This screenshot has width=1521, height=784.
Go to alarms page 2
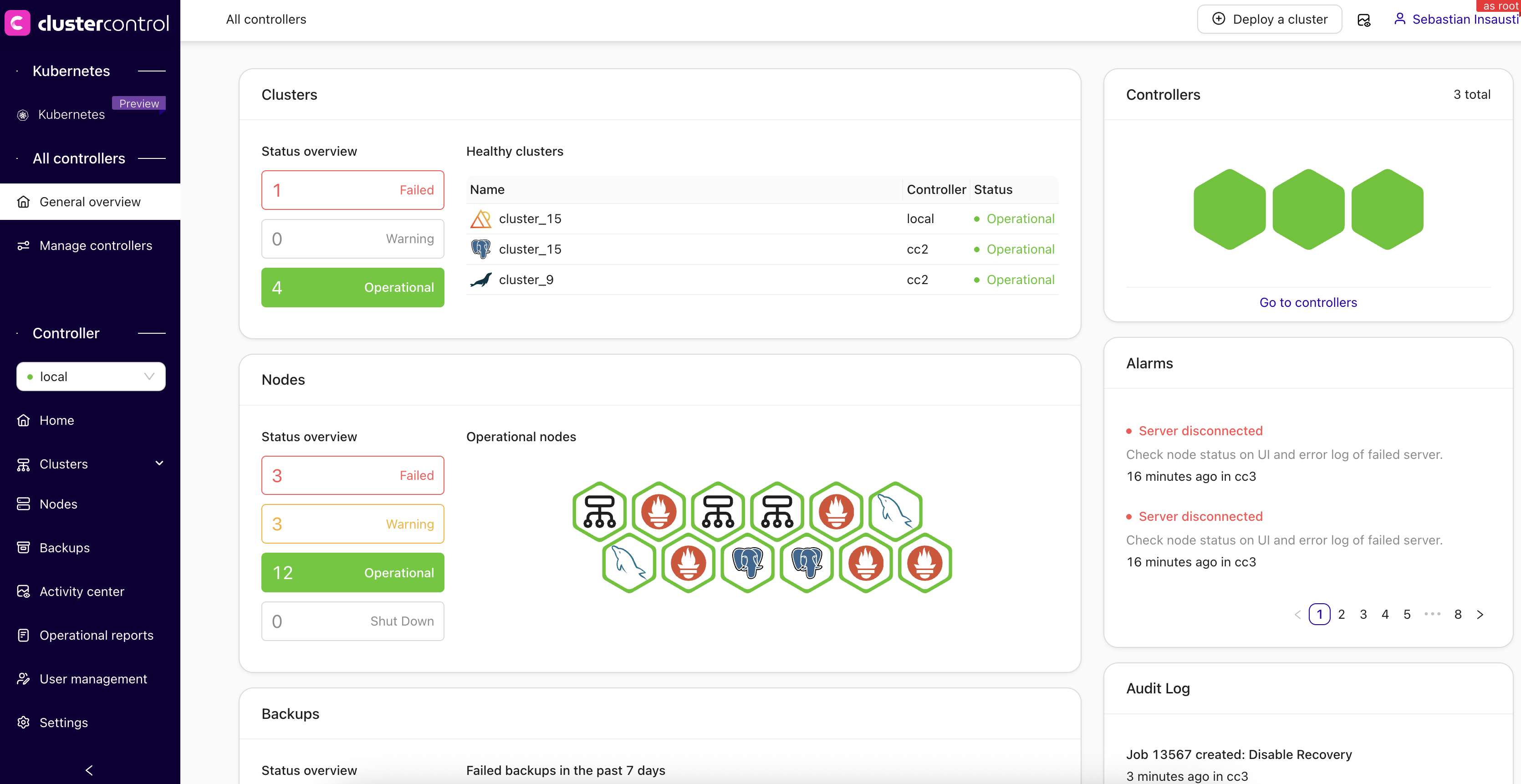1342,614
